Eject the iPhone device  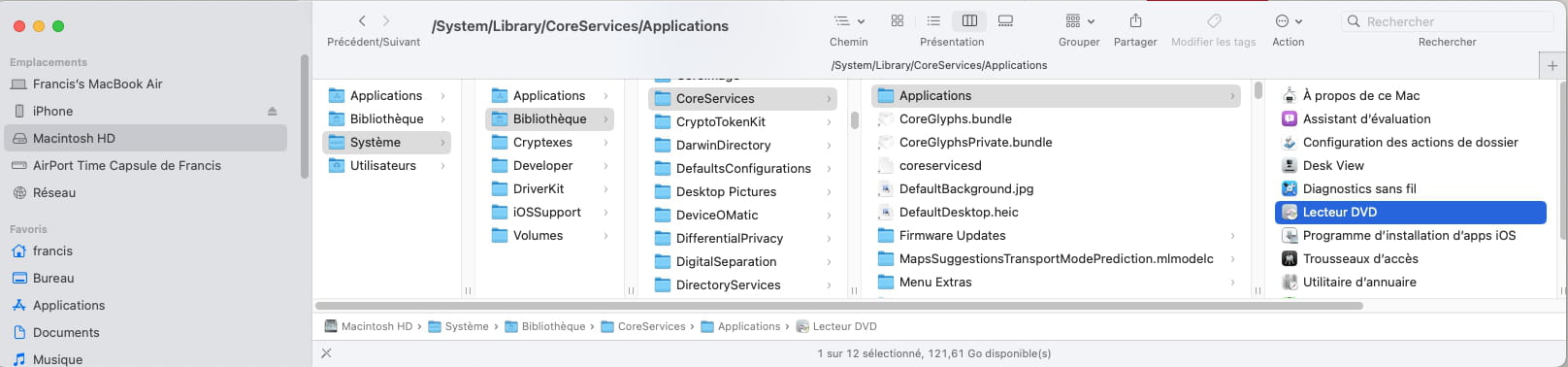[273, 111]
